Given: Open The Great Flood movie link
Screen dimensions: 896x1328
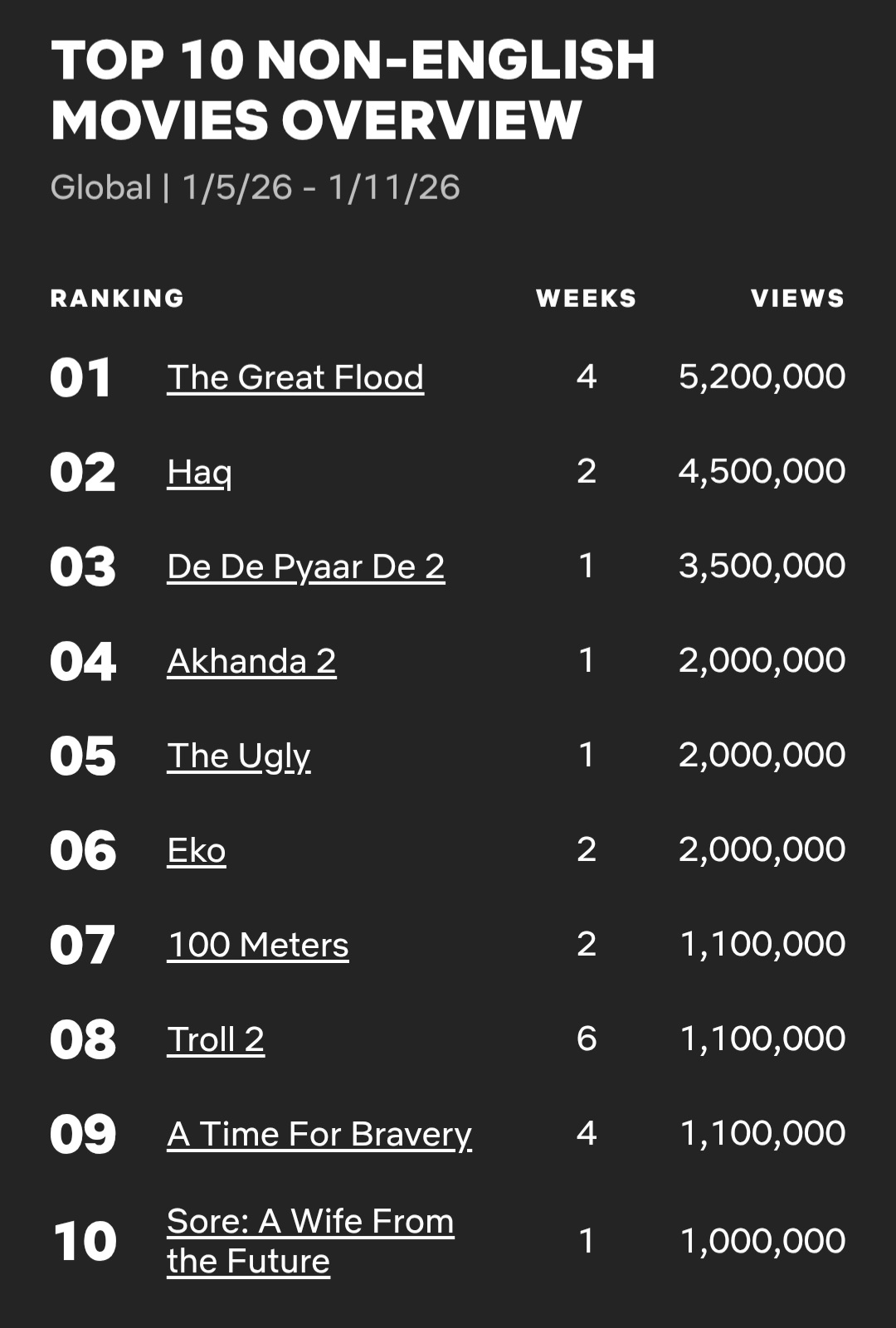Looking at the screenshot, I should 295,377.
